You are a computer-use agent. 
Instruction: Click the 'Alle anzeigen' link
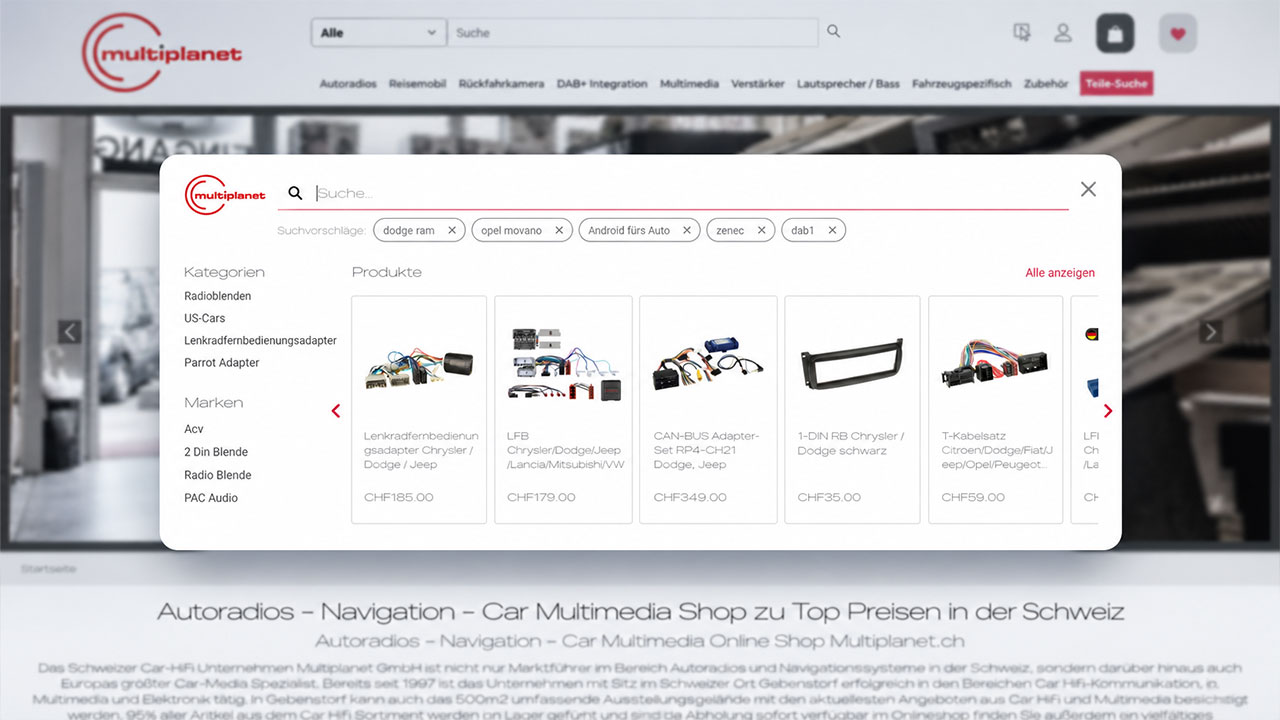pyautogui.click(x=1060, y=273)
